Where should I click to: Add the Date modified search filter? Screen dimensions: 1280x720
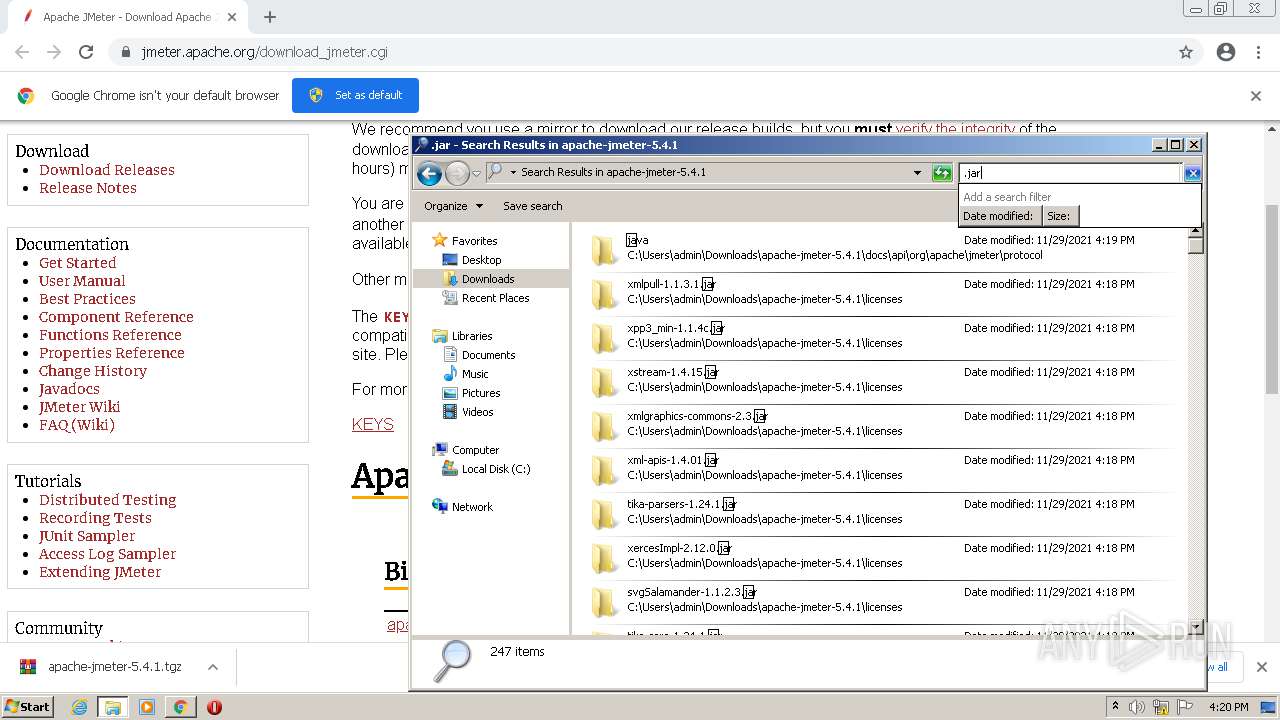click(998, 216)
